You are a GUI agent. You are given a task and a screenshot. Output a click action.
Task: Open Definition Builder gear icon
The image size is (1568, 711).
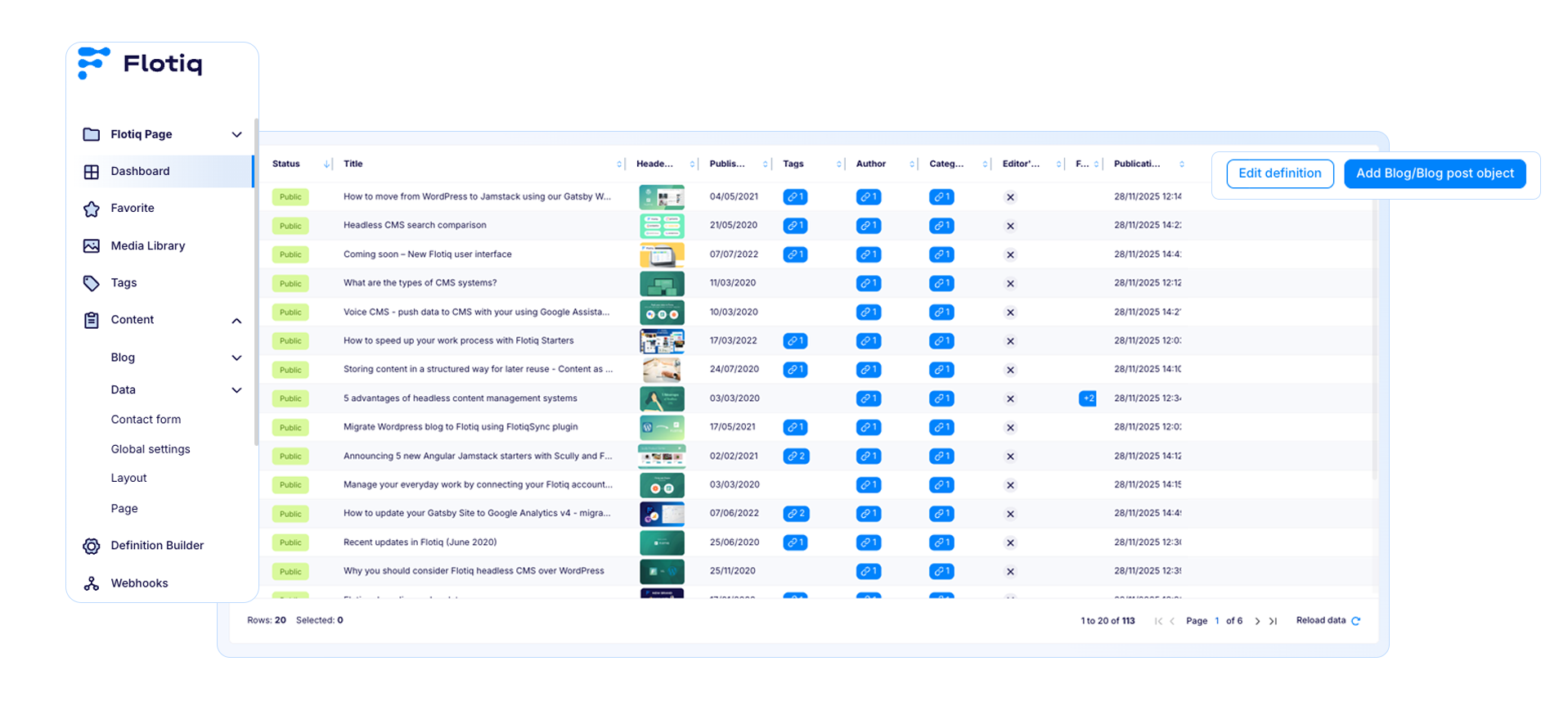[x=92, y=546]
